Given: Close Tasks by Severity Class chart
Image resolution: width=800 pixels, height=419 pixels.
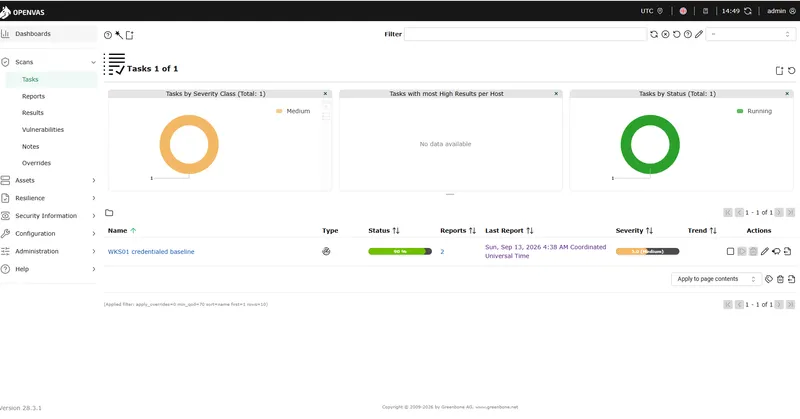Looking at the screenshot, I should tap(325, 93).
